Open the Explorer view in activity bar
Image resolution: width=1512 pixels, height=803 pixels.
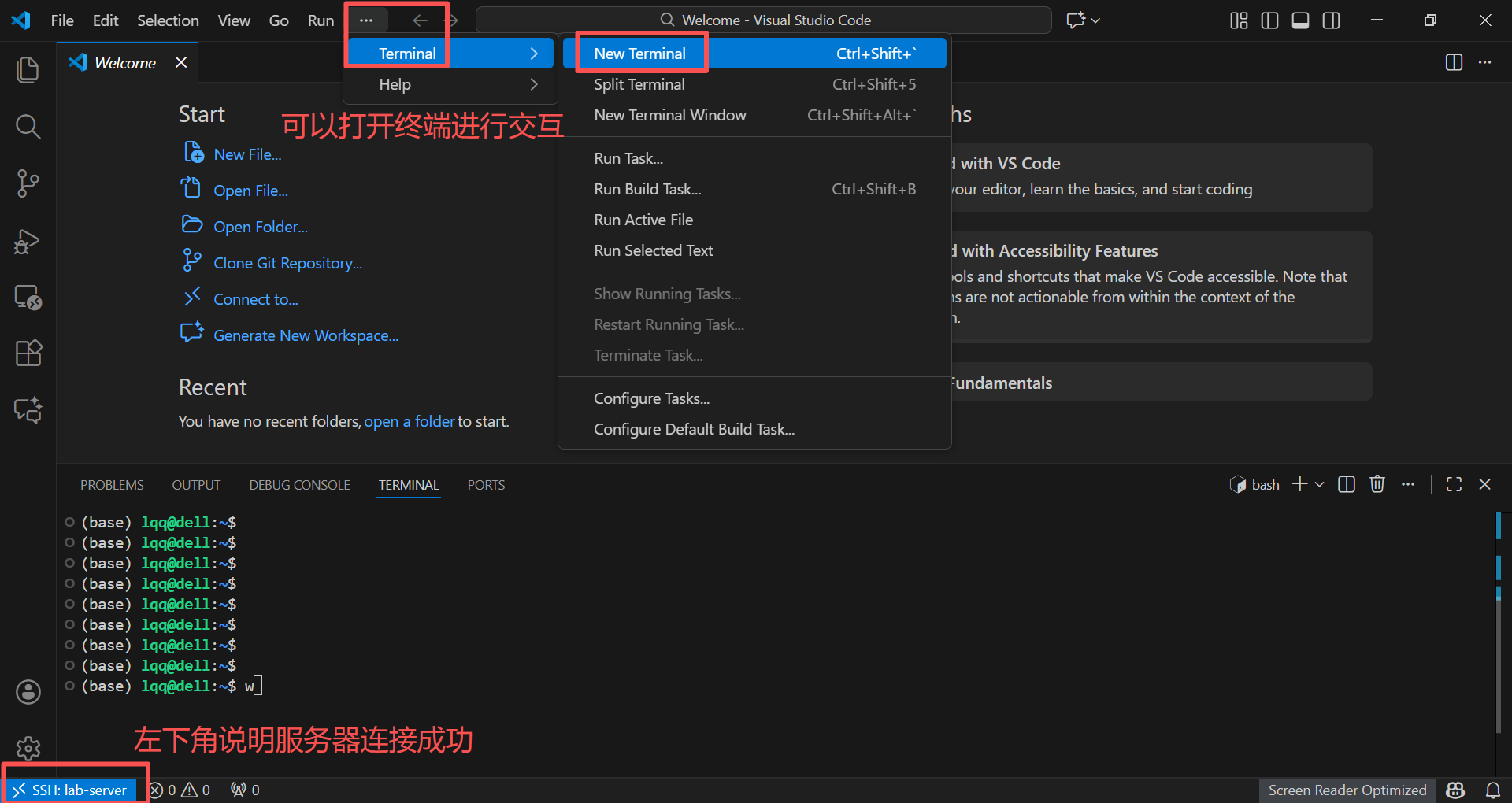pyautogui.click(x=28, y=70)
